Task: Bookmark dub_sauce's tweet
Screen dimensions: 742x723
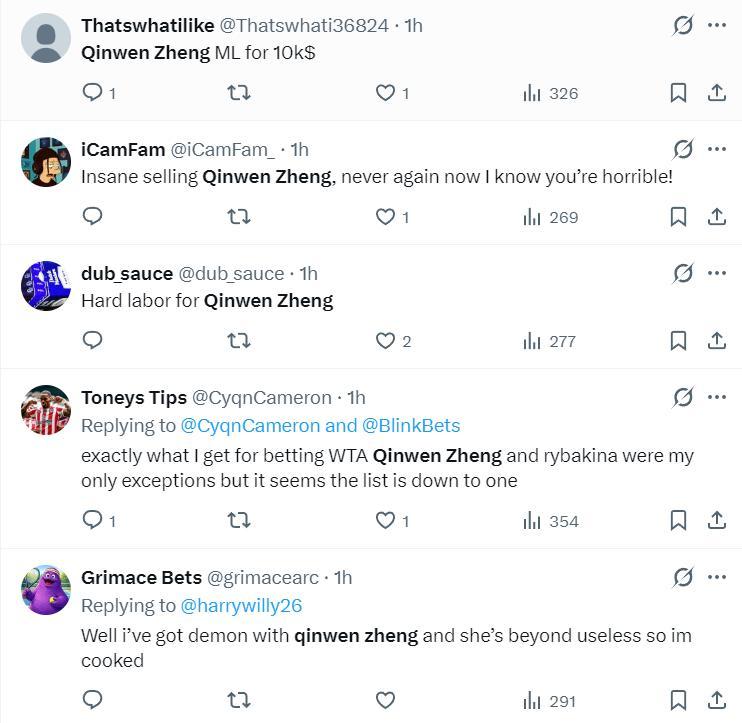Action: point(678,341)
